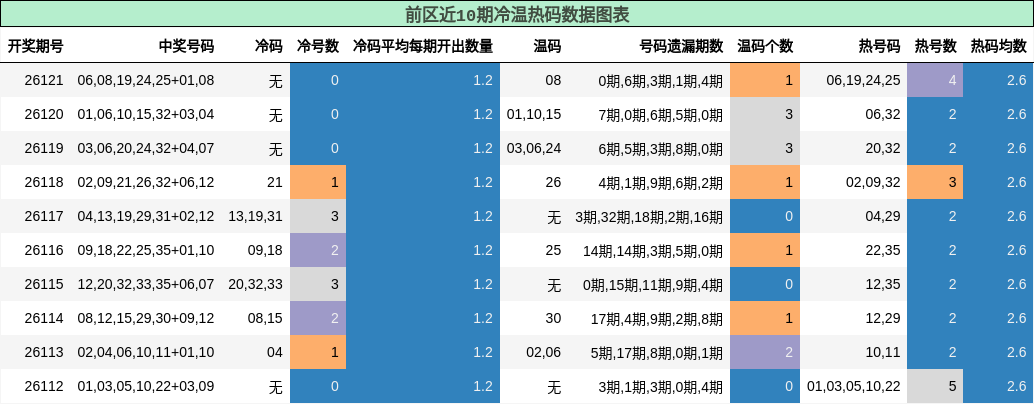The height and width of the screenshot is (404, 1034).
Task: Click the 冷码 column header
Action: [268, 46]
